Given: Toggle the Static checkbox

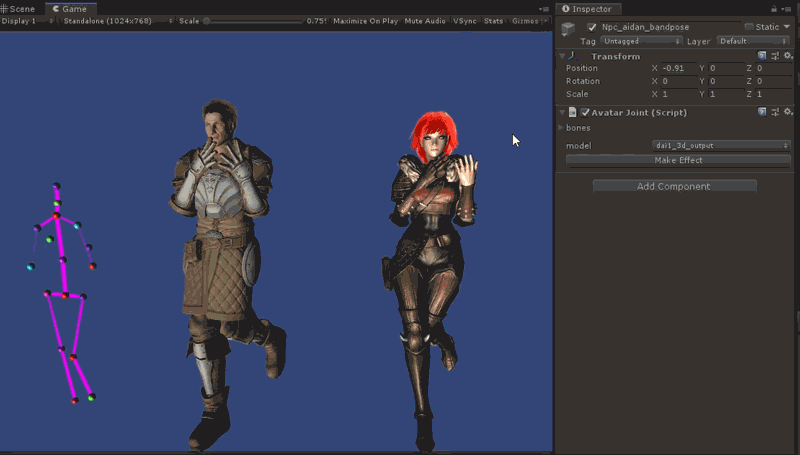Looking at the screenshot, I should pyautogui.click(x=748, y=27).
